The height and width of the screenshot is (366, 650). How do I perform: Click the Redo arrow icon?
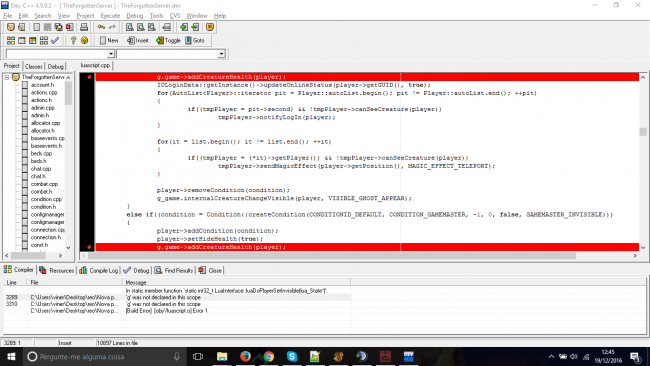coord(112,27)
